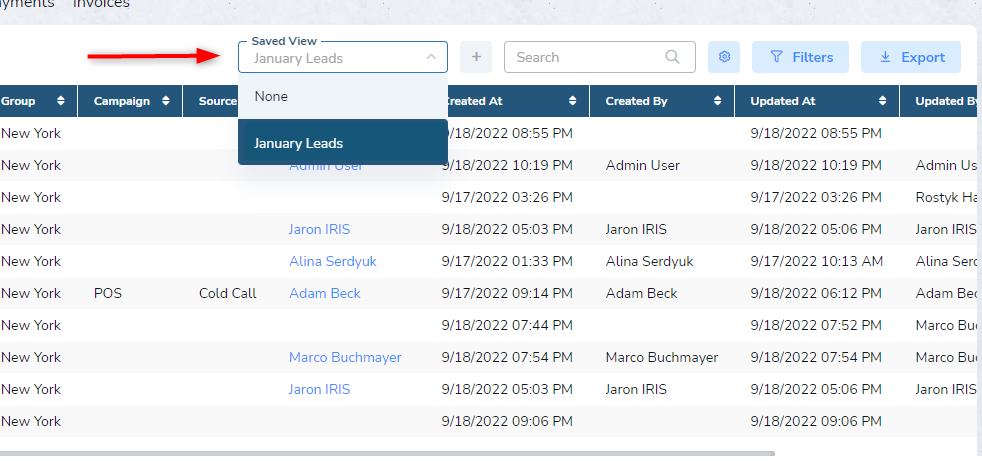
Task: Open Marco Buchmayer link
Action: pyautogui.click(x=345, y=357)
